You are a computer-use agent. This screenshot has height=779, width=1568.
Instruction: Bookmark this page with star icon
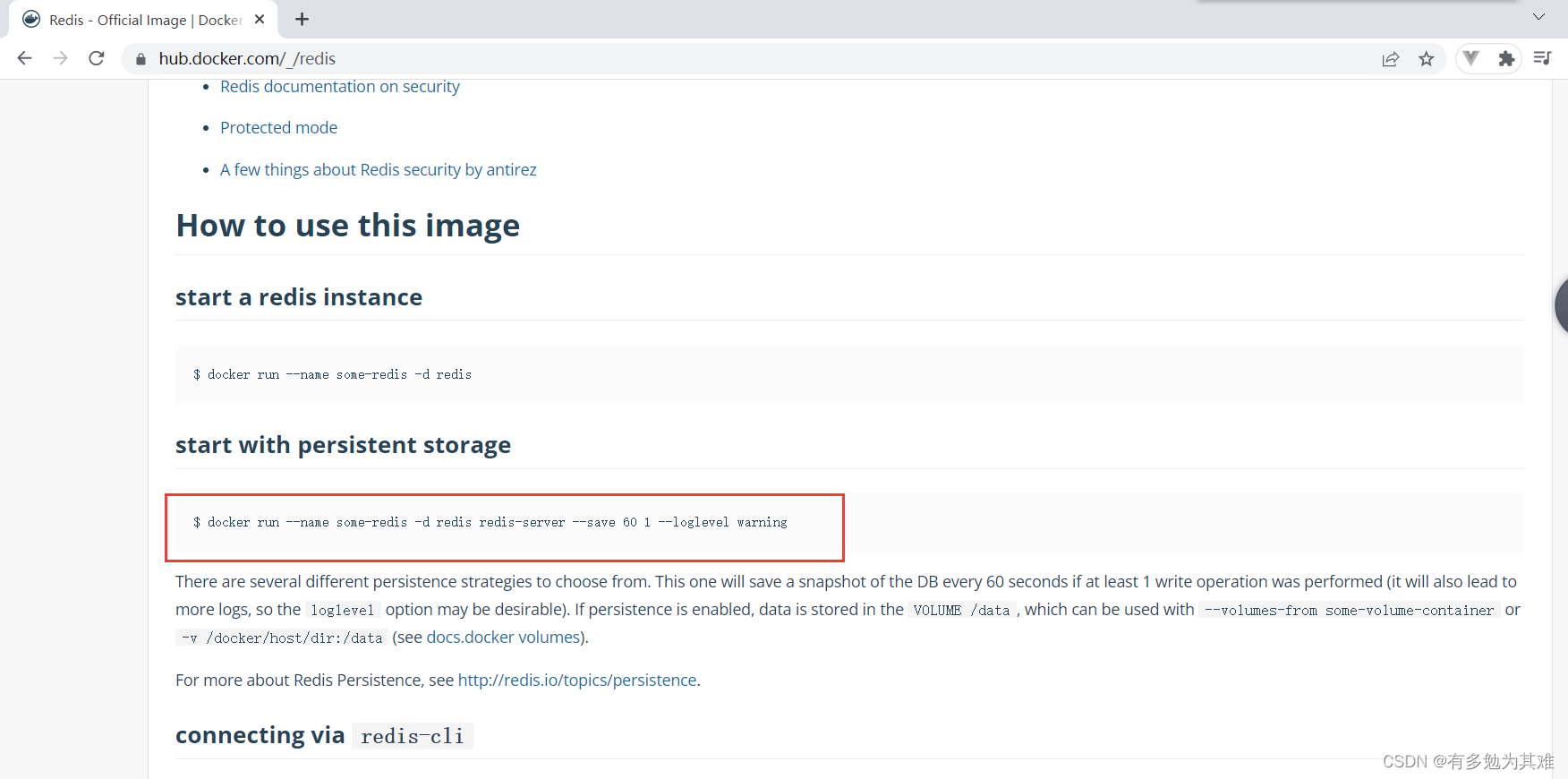pos(1427,59)
